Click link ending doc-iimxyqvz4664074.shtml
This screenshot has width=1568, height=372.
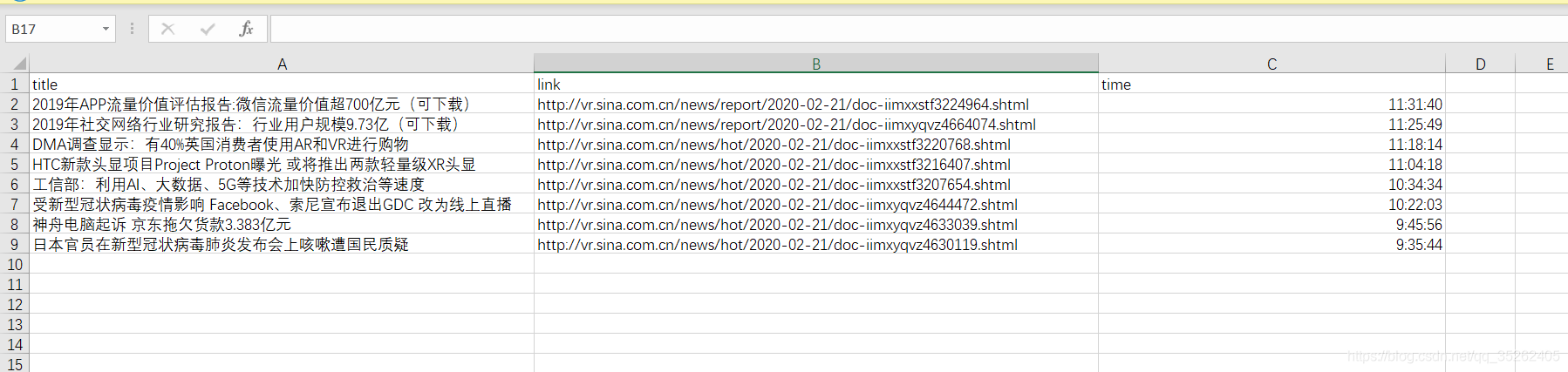[x=816, y=125]
